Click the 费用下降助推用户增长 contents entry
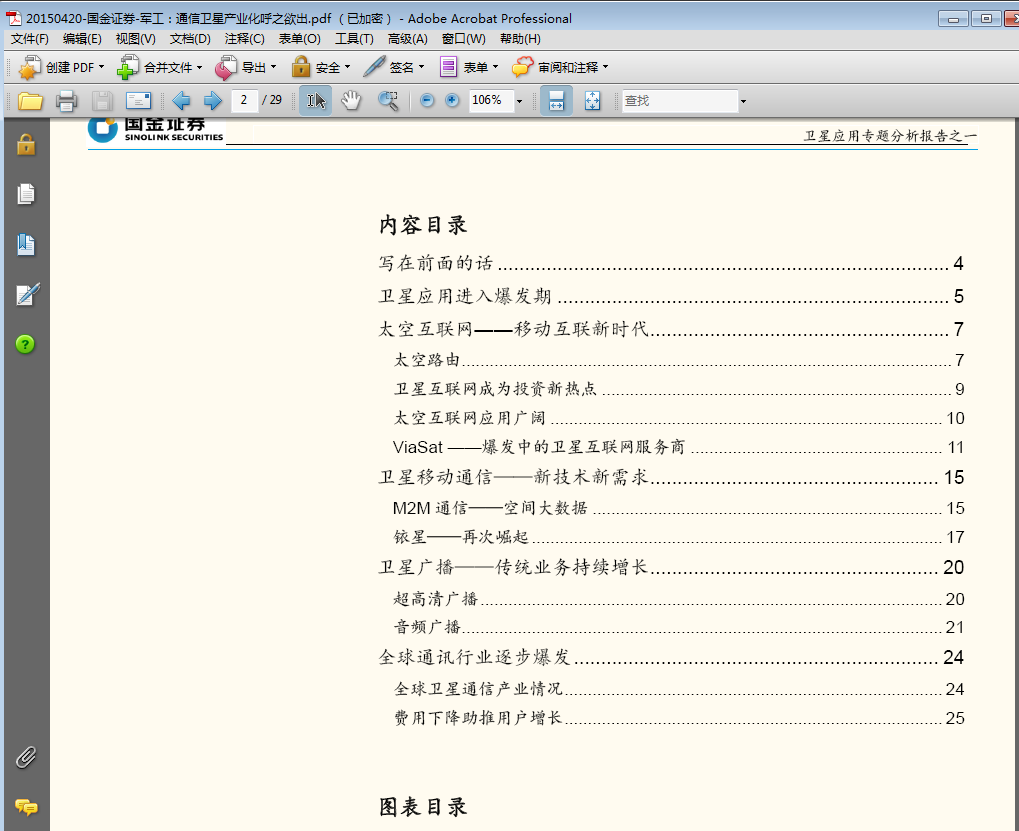Viewport: 1019px width, 831px height. tap(678, 718)
